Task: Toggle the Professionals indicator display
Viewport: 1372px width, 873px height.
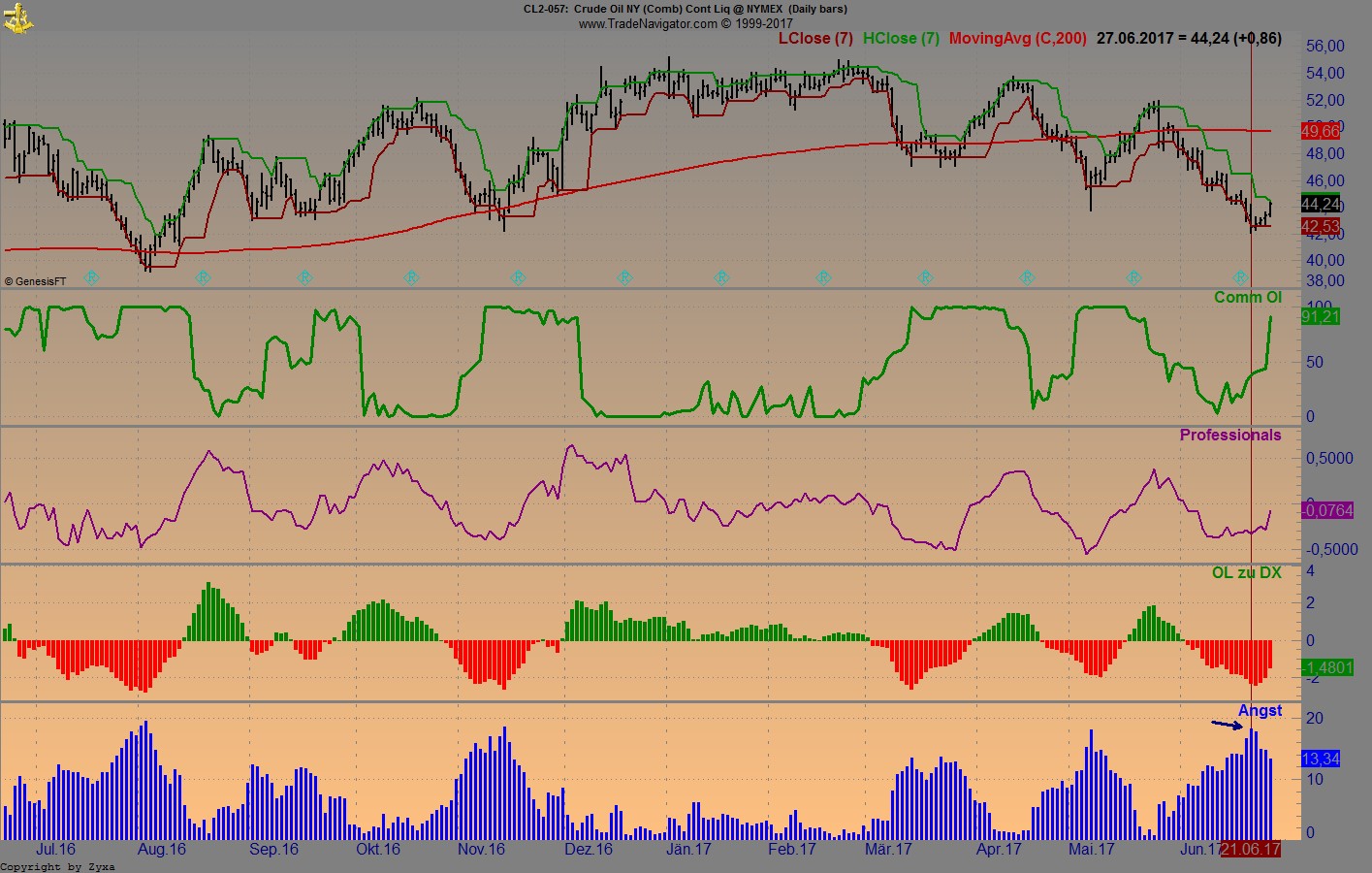Action: pos(1232,435)
